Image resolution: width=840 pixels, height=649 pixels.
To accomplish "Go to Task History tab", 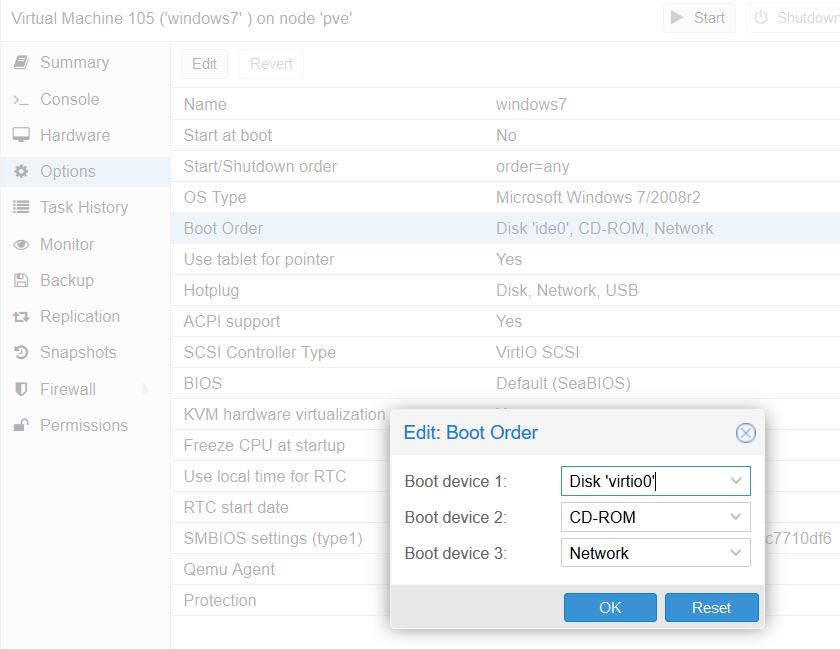I will pyautogui.click(x=85, y=207).
